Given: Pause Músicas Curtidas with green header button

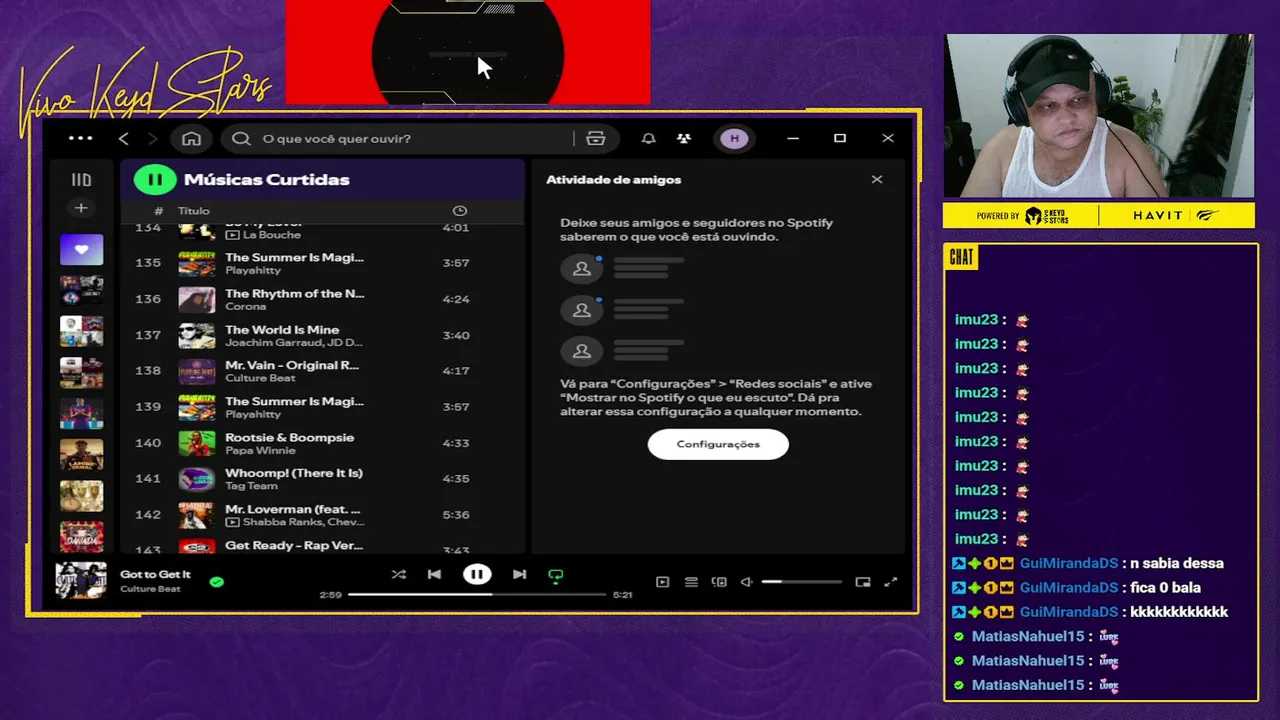Looking at the screenshot, I should pyautogui.click(x=155, y=180).
